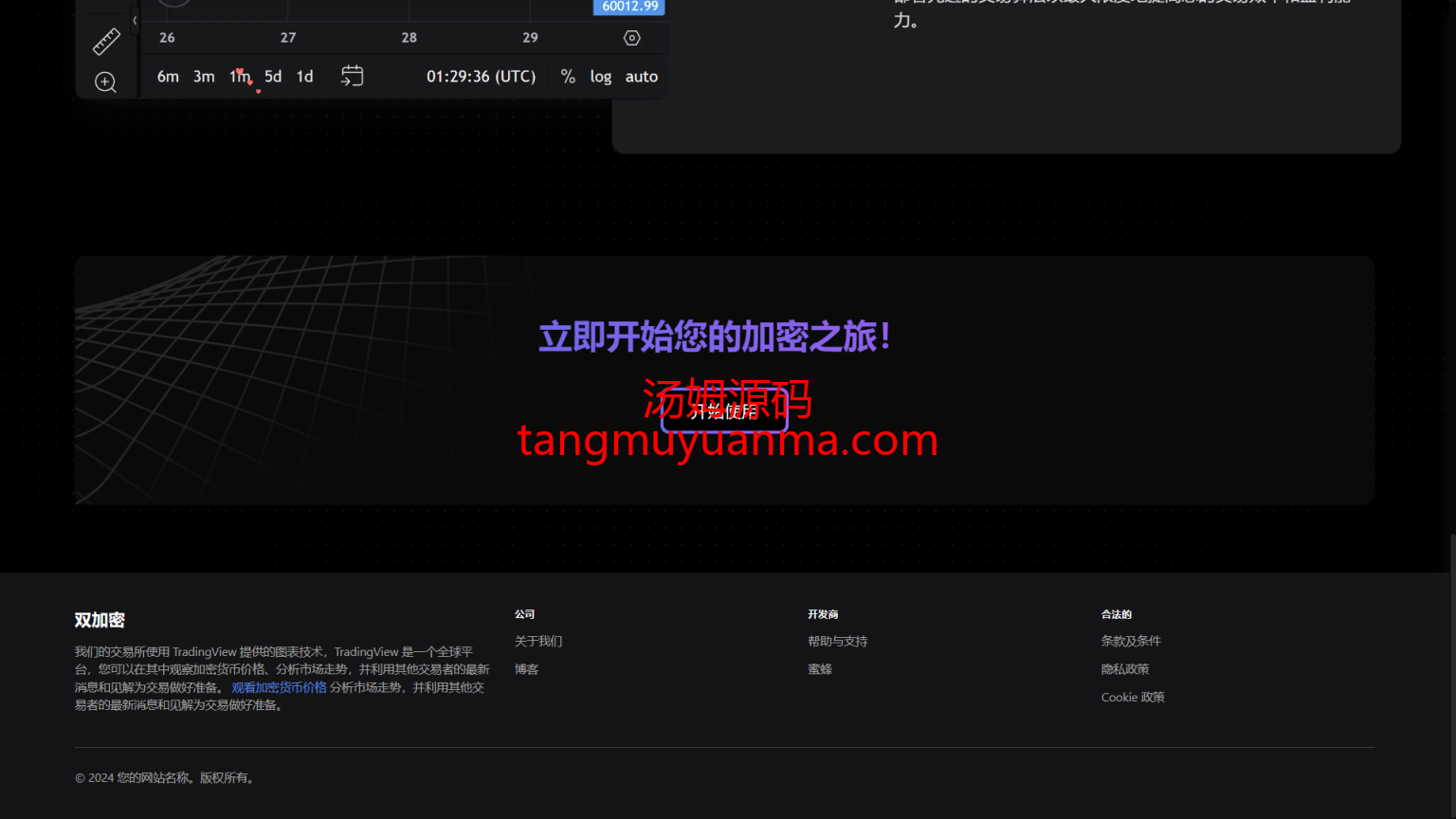Select the 5d time range

(273, 77)
